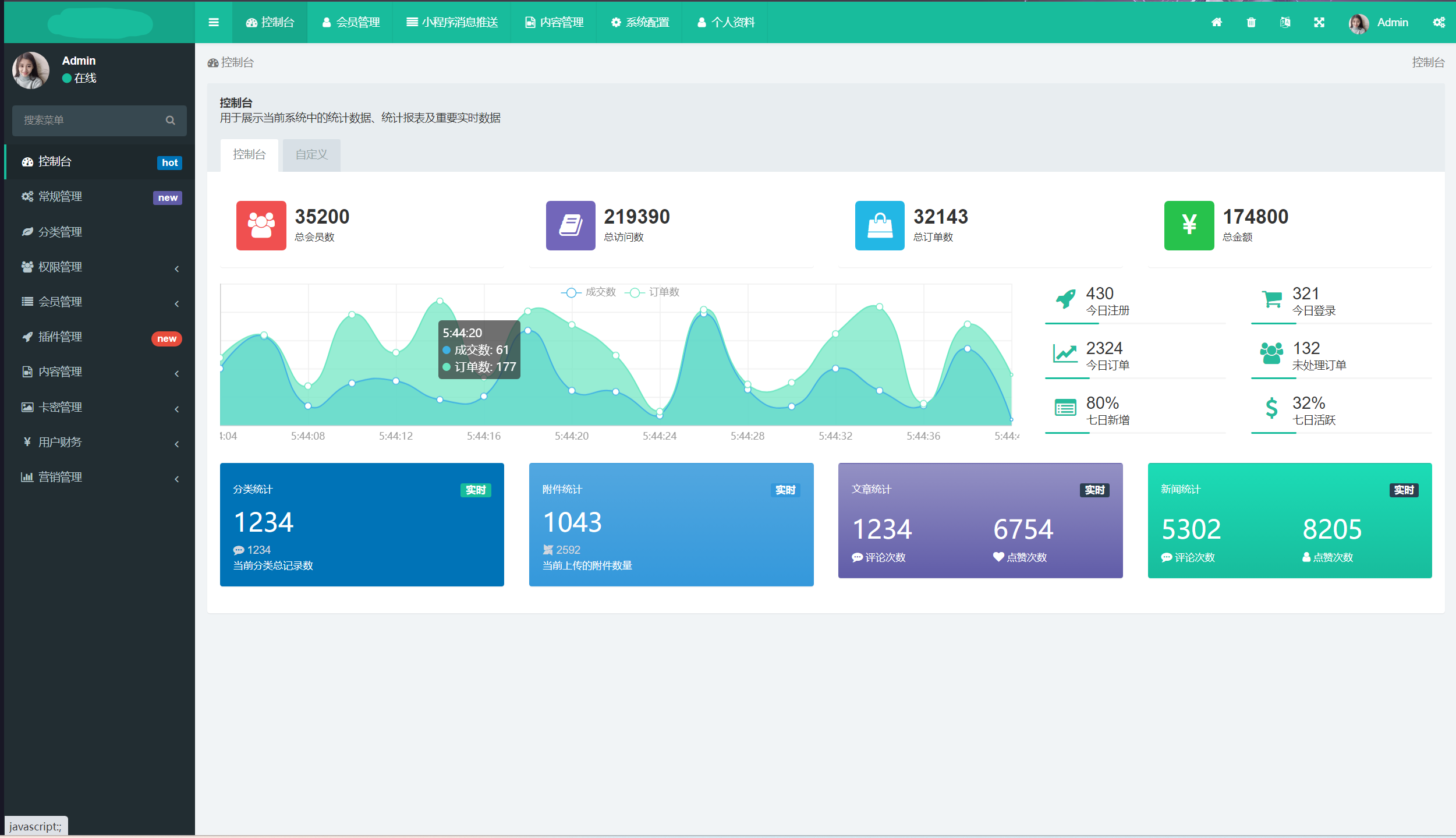The width and height of the screenshot is (1456, 838).
Task: Click the green yen icon for 总金额
Action: [x=1189, y=225]
